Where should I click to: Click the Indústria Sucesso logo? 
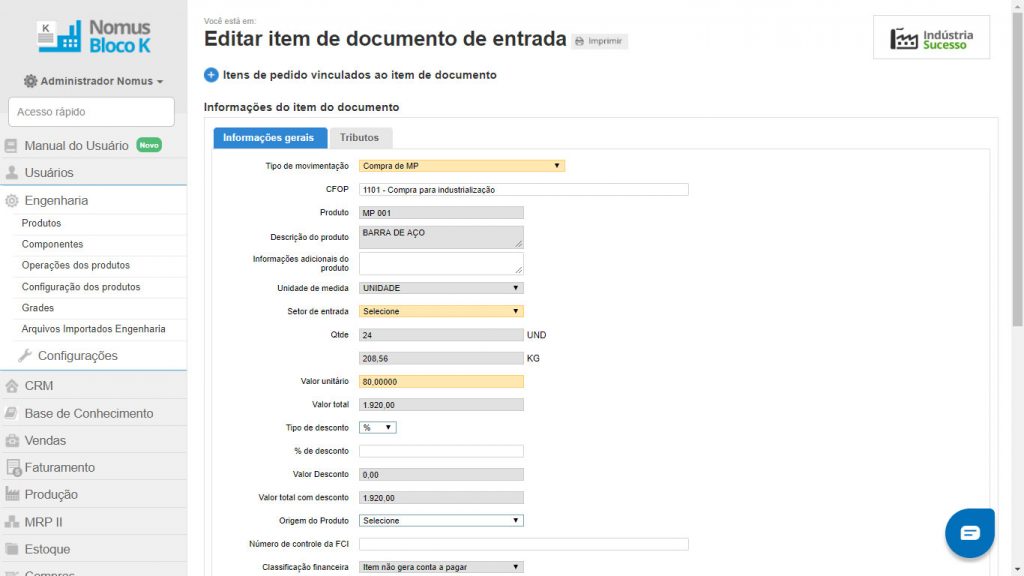(x=931, y=38)
